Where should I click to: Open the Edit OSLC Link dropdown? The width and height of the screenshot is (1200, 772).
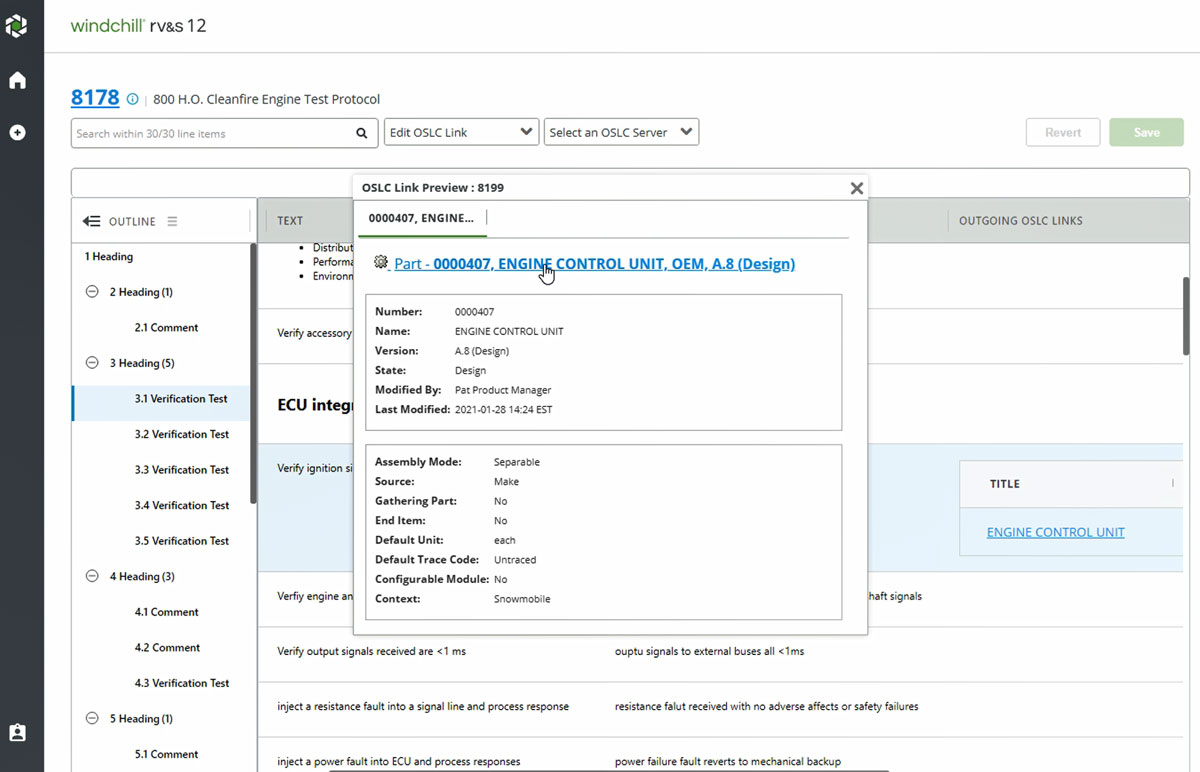(461, 132)
